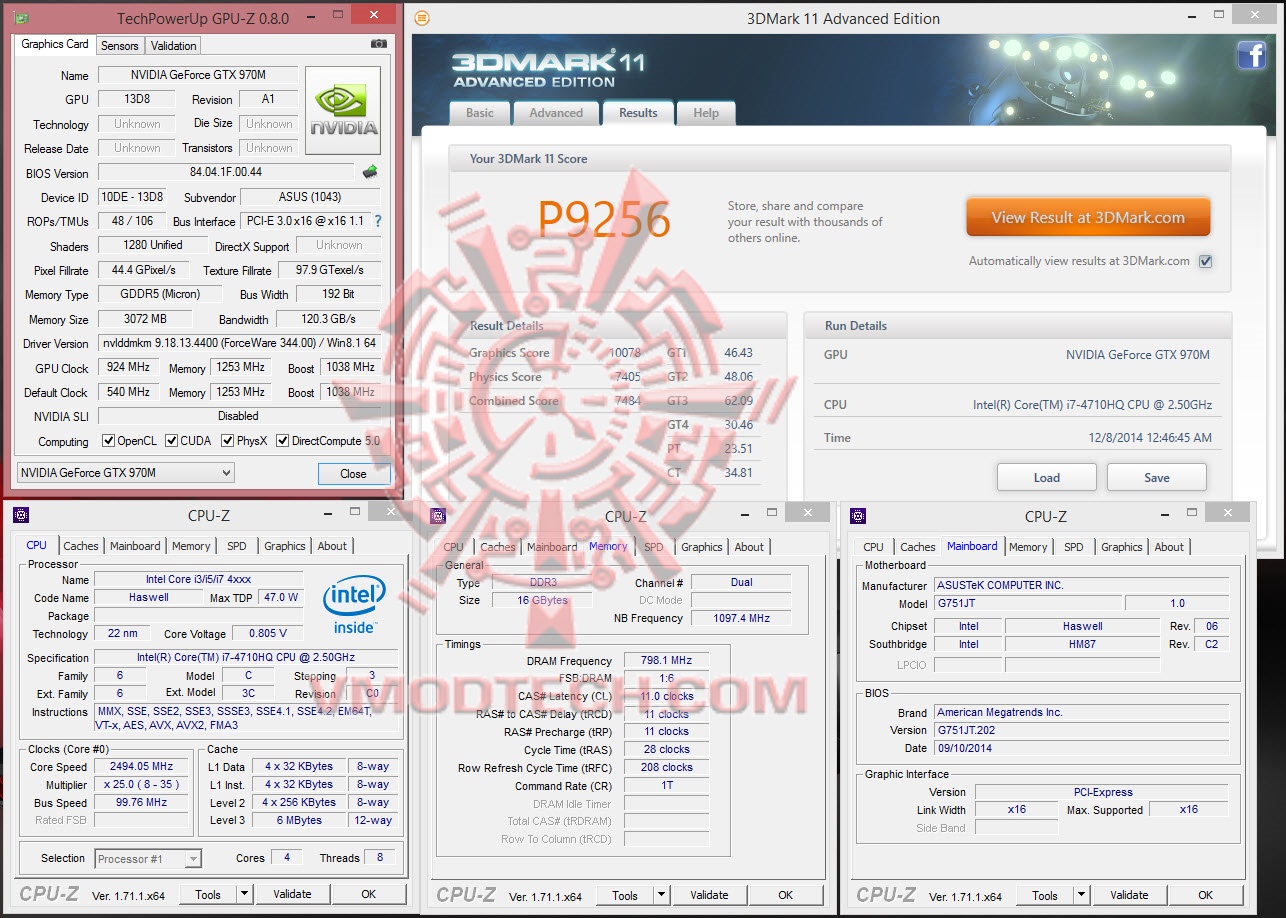Select the Graphics Card tab in GPU-Z
The height and width of the screenshot is (918, 1286).
55,44
